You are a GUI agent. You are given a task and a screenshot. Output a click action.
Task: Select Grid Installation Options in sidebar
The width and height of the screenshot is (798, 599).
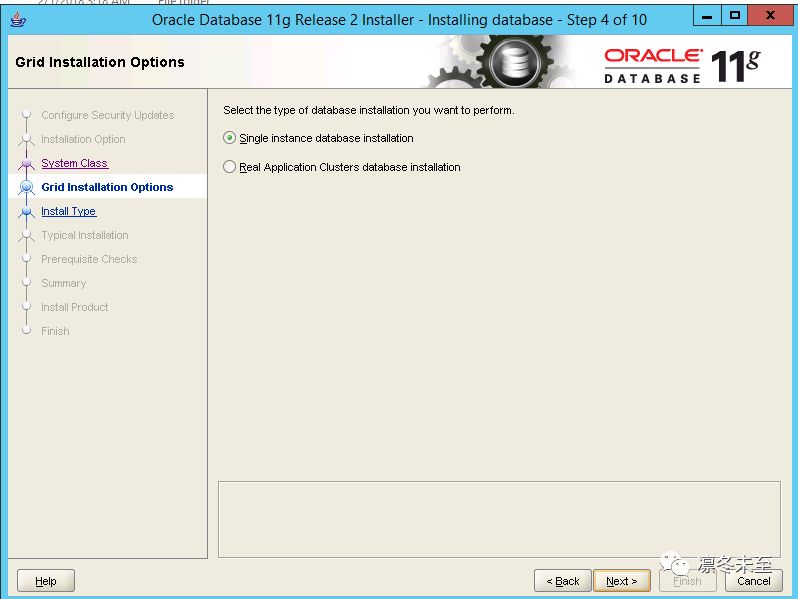(107, 187)
